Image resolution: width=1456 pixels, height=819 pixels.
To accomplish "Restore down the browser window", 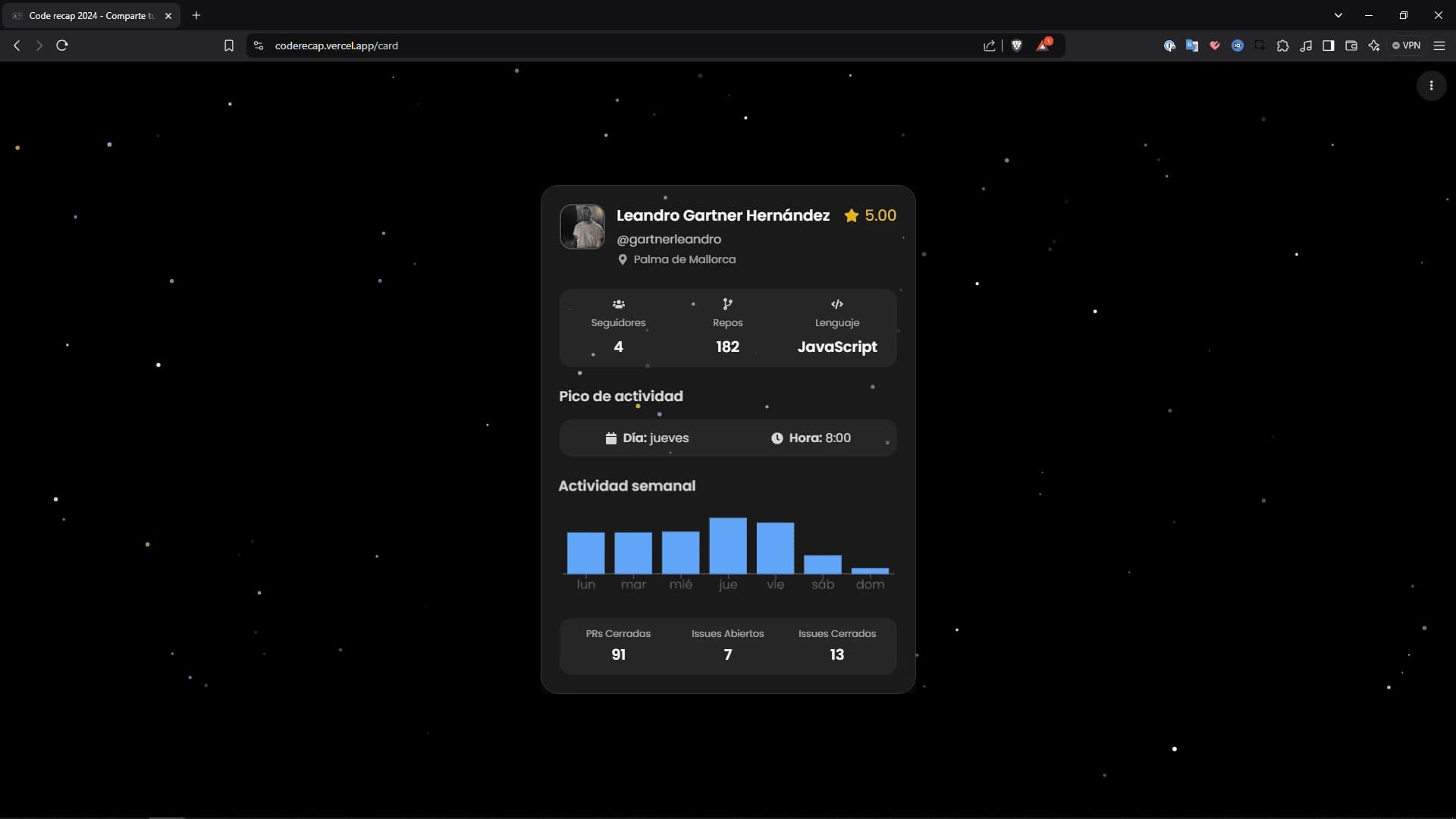I will (1404, 15).
